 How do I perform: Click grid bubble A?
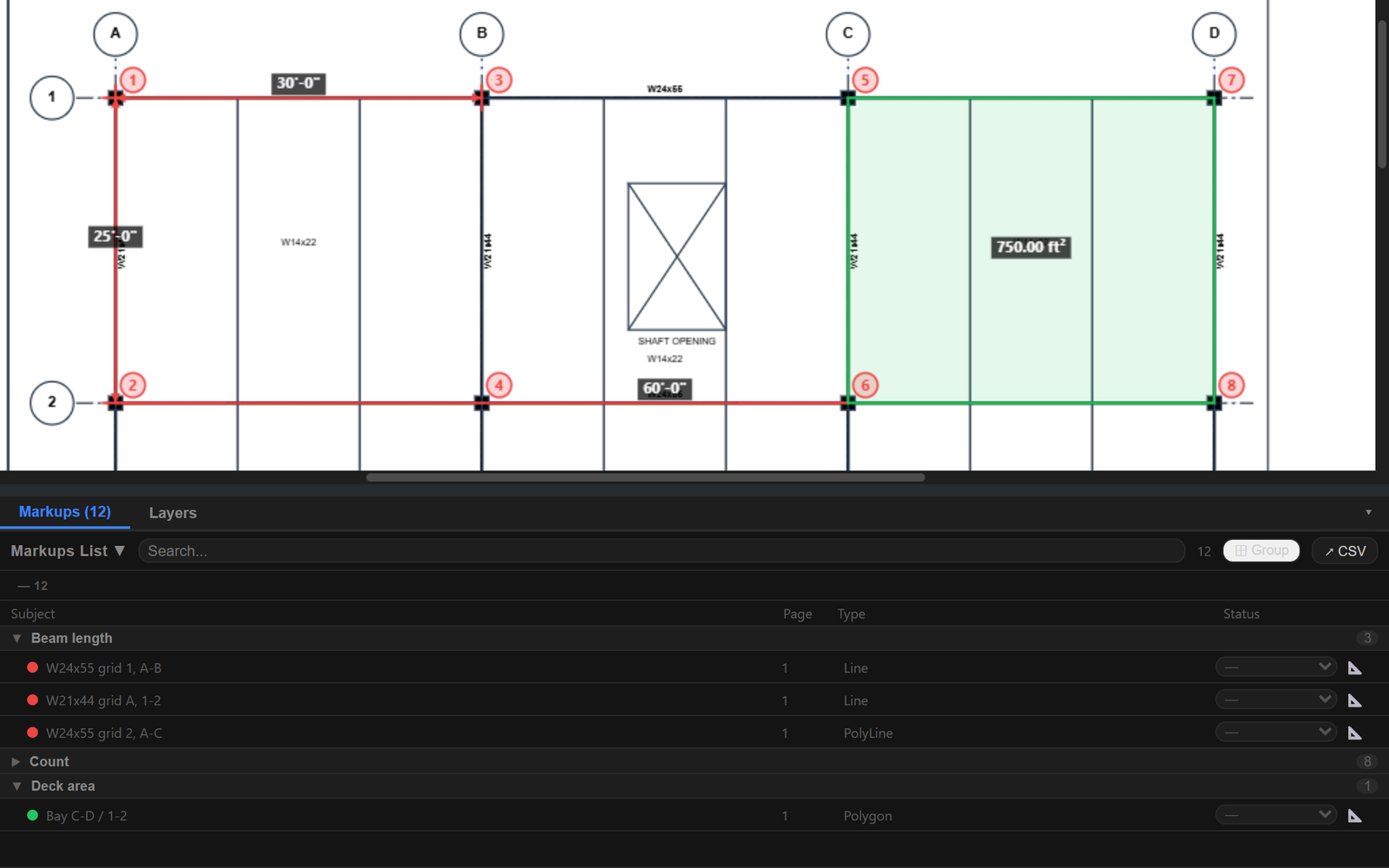pos(115,34)
